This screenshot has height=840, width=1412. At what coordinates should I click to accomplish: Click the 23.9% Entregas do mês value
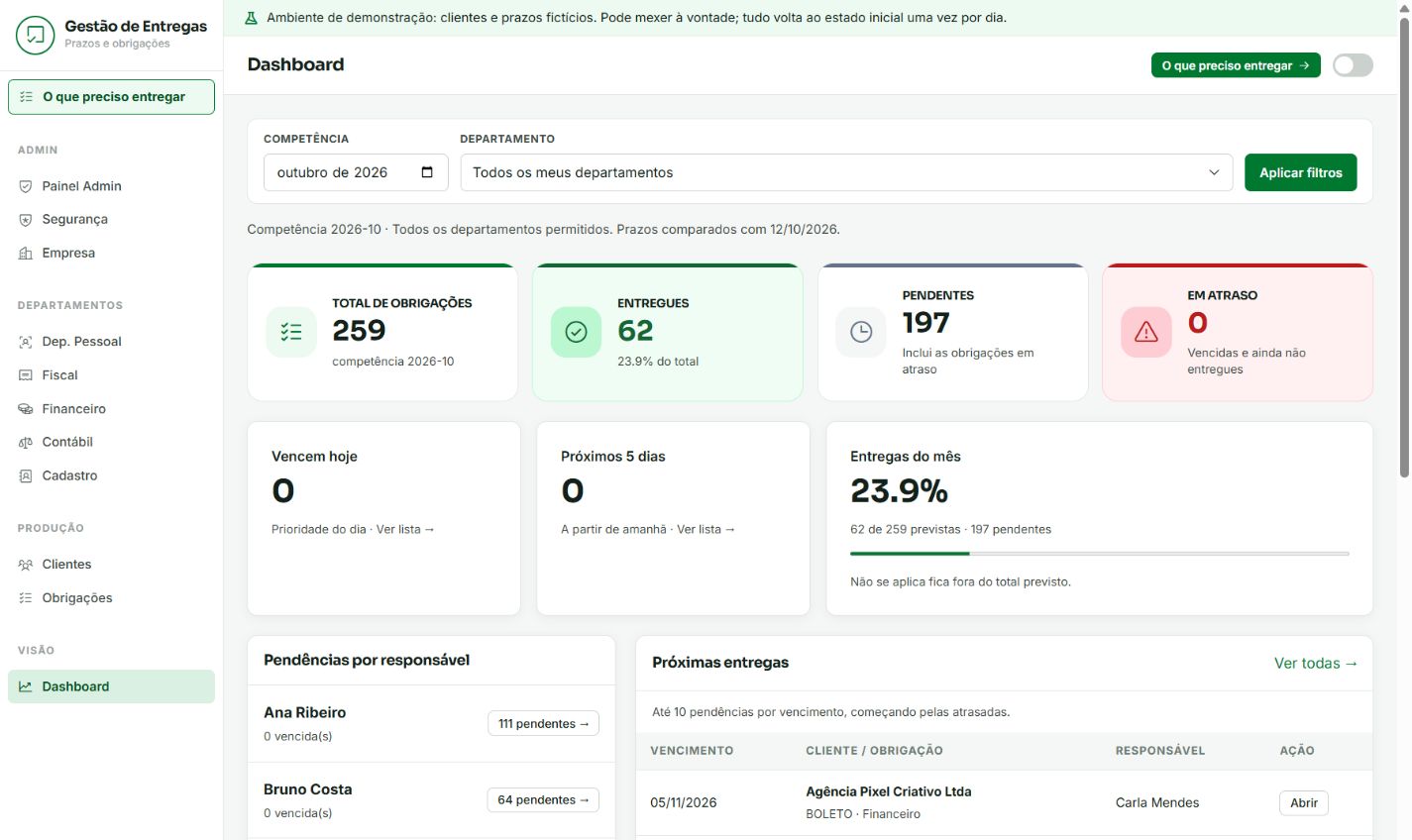[899, 491]
